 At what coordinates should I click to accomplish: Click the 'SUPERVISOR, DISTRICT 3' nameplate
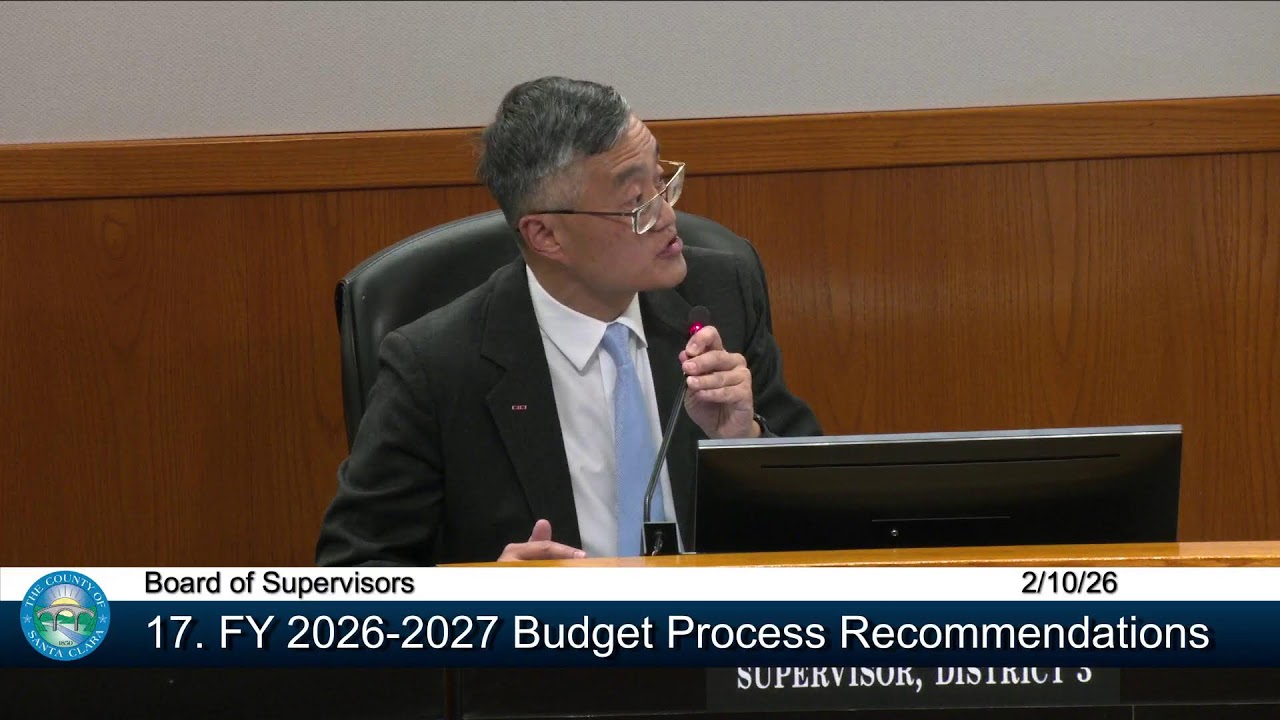tap(913, 677)
